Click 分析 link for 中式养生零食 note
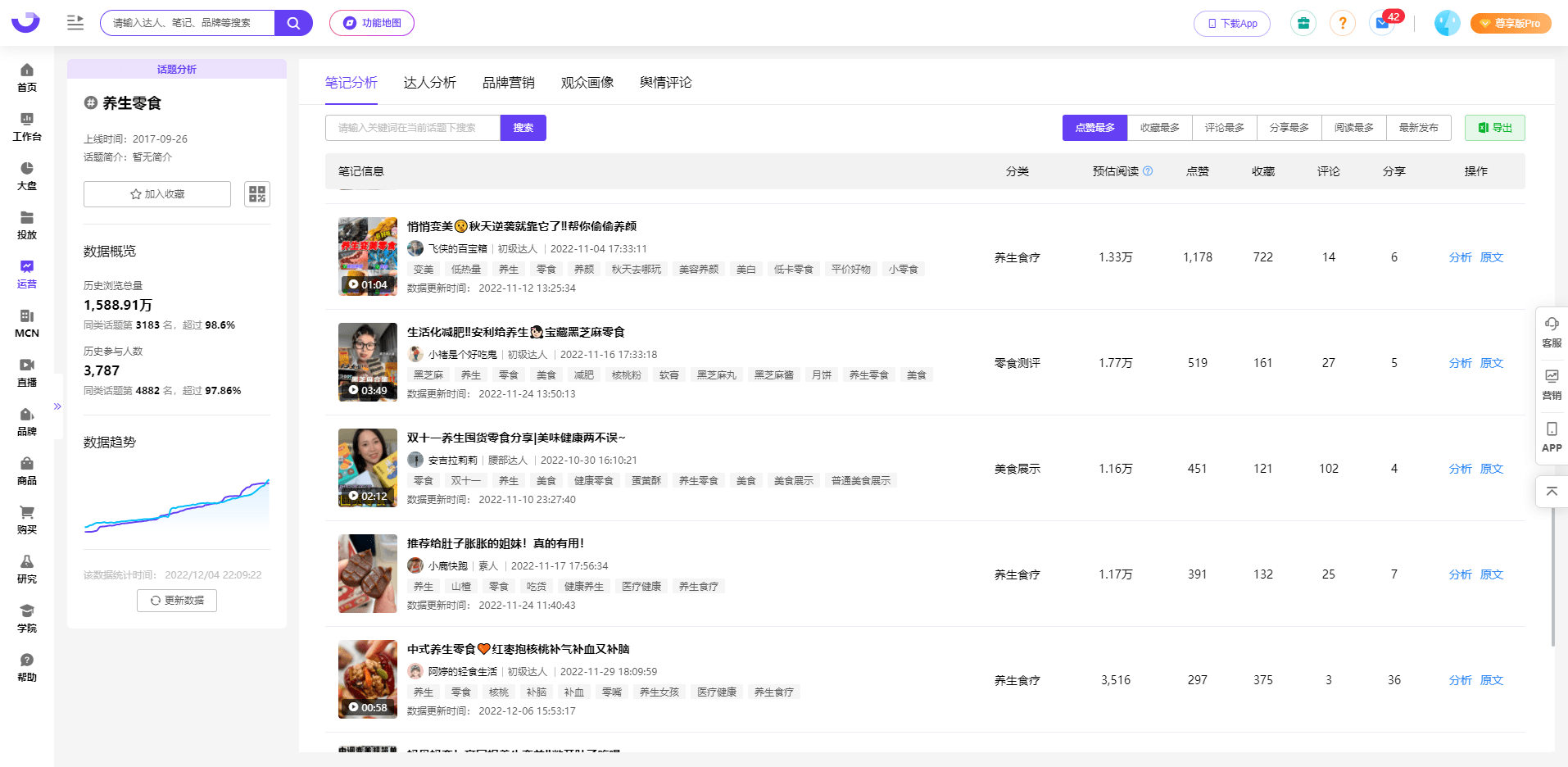Screen dimensions: 1568x767 pos(1461,680)
